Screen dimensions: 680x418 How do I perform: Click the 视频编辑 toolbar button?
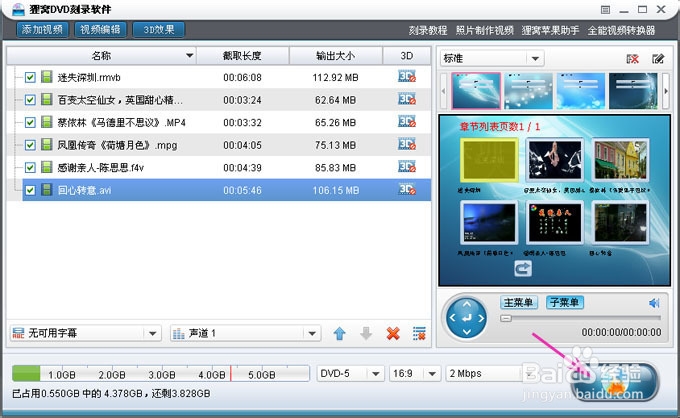click(100, 29)
